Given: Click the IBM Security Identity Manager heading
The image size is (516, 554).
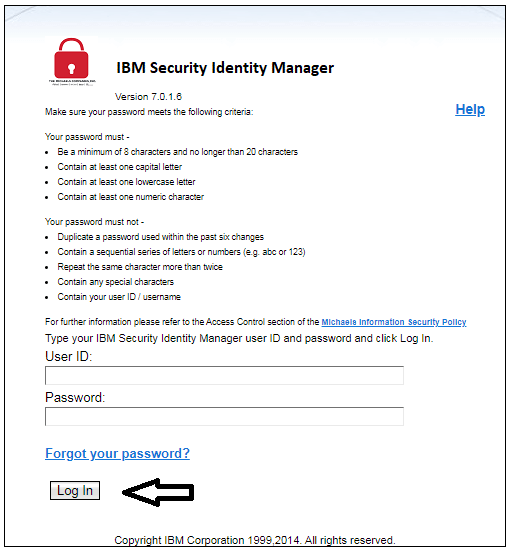Looking at the screenshot, I should coord(225,67).
